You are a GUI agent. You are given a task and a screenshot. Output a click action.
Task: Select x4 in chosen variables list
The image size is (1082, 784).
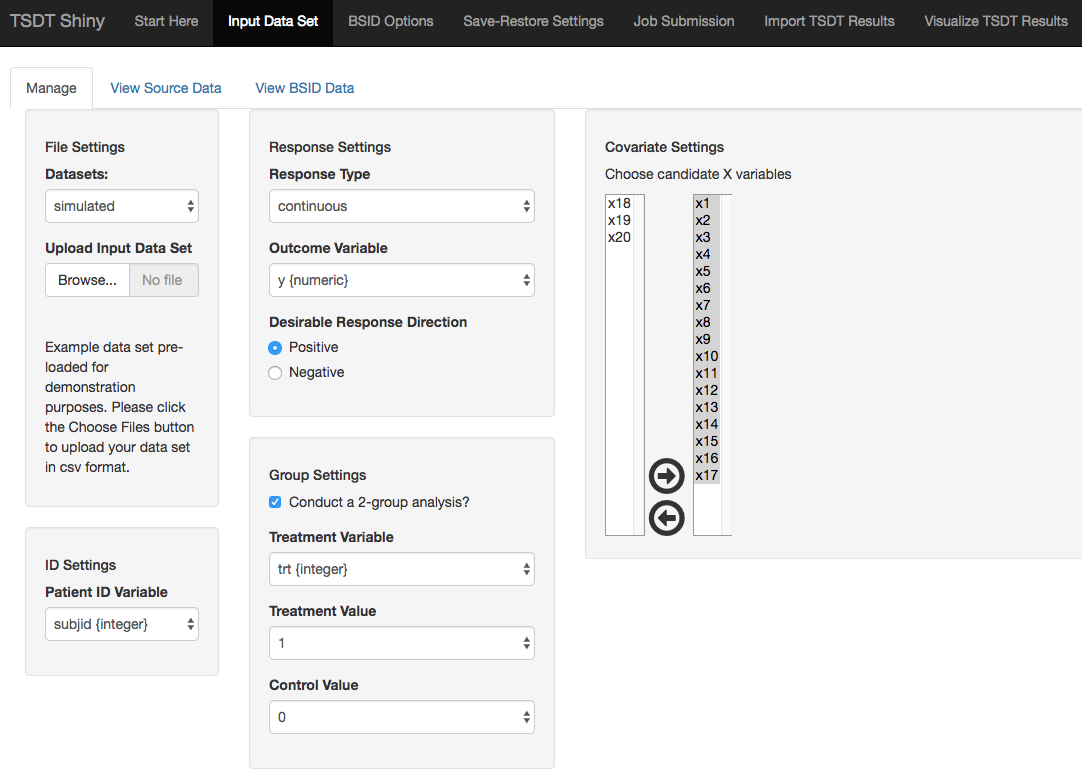point(707,255)
